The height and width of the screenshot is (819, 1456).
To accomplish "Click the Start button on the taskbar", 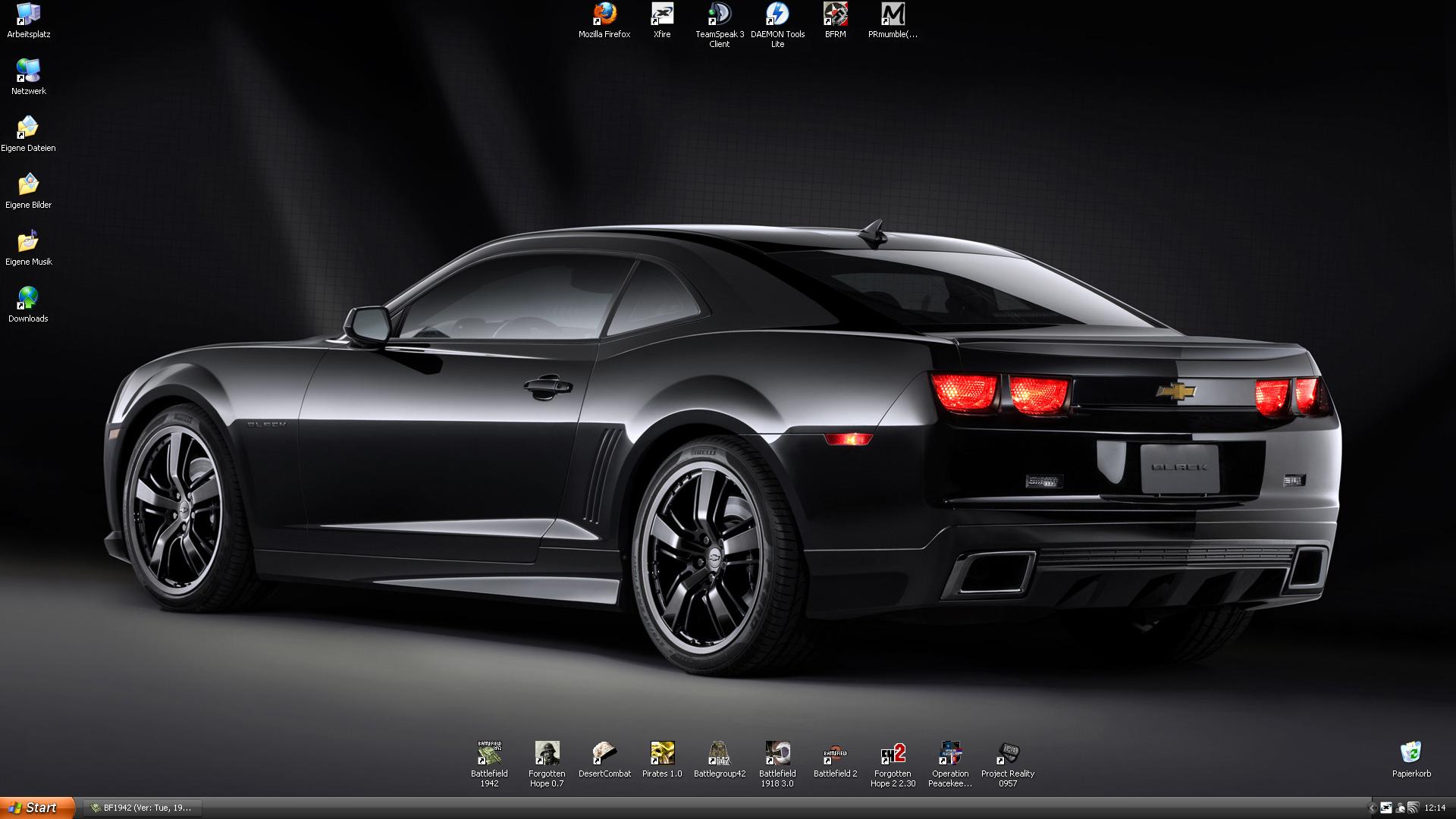I will tap(37, 808).
